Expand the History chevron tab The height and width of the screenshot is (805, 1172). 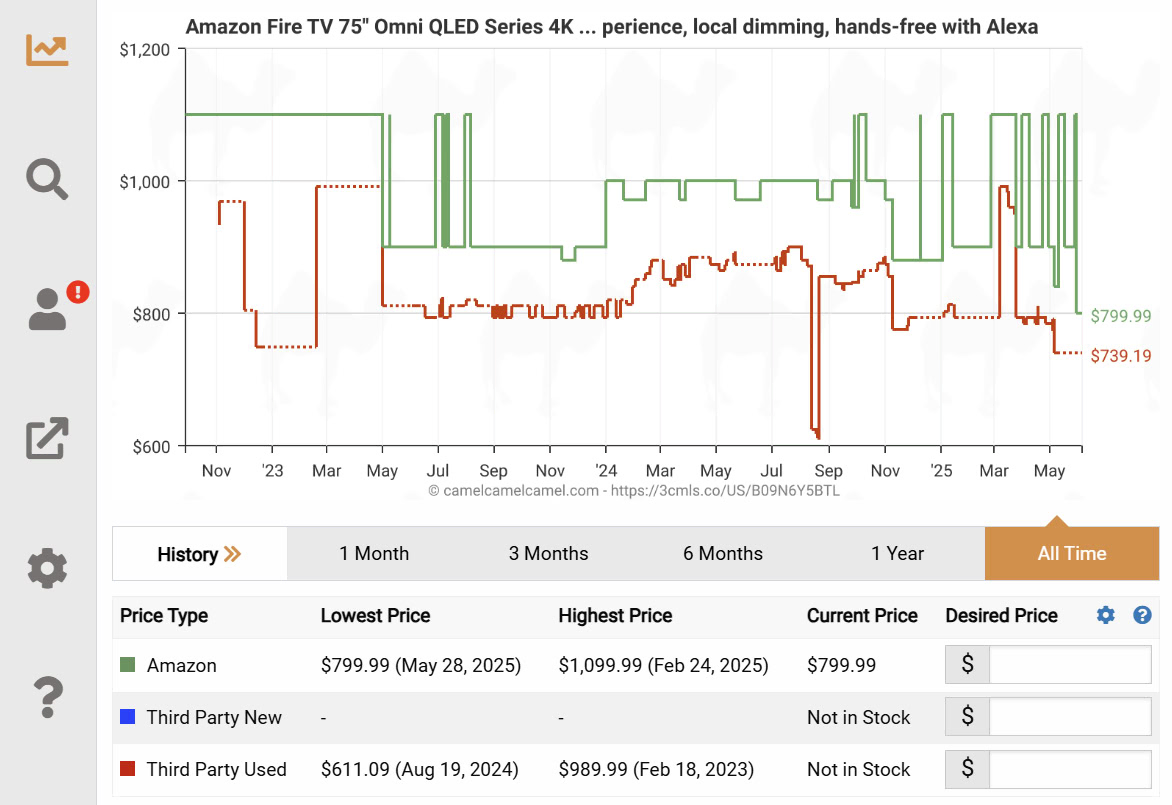click(200, 554)
